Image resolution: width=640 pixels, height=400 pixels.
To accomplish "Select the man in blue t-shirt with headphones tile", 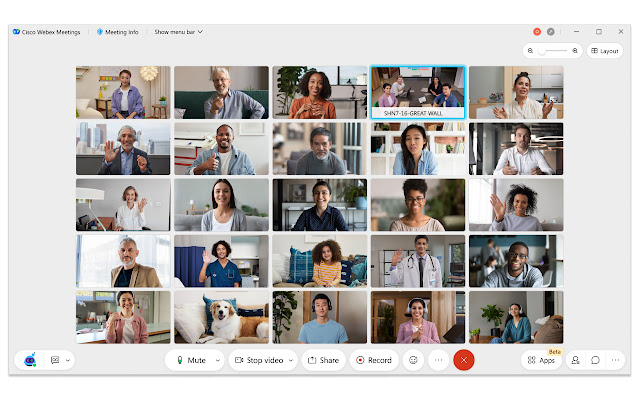I will click(320, 317).
